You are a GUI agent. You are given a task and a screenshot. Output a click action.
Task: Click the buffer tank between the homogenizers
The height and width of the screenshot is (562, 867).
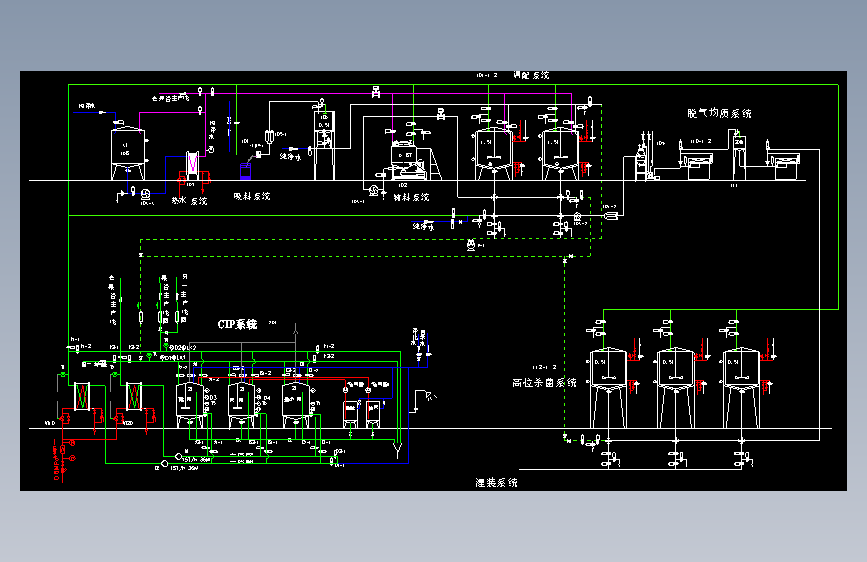739,158
